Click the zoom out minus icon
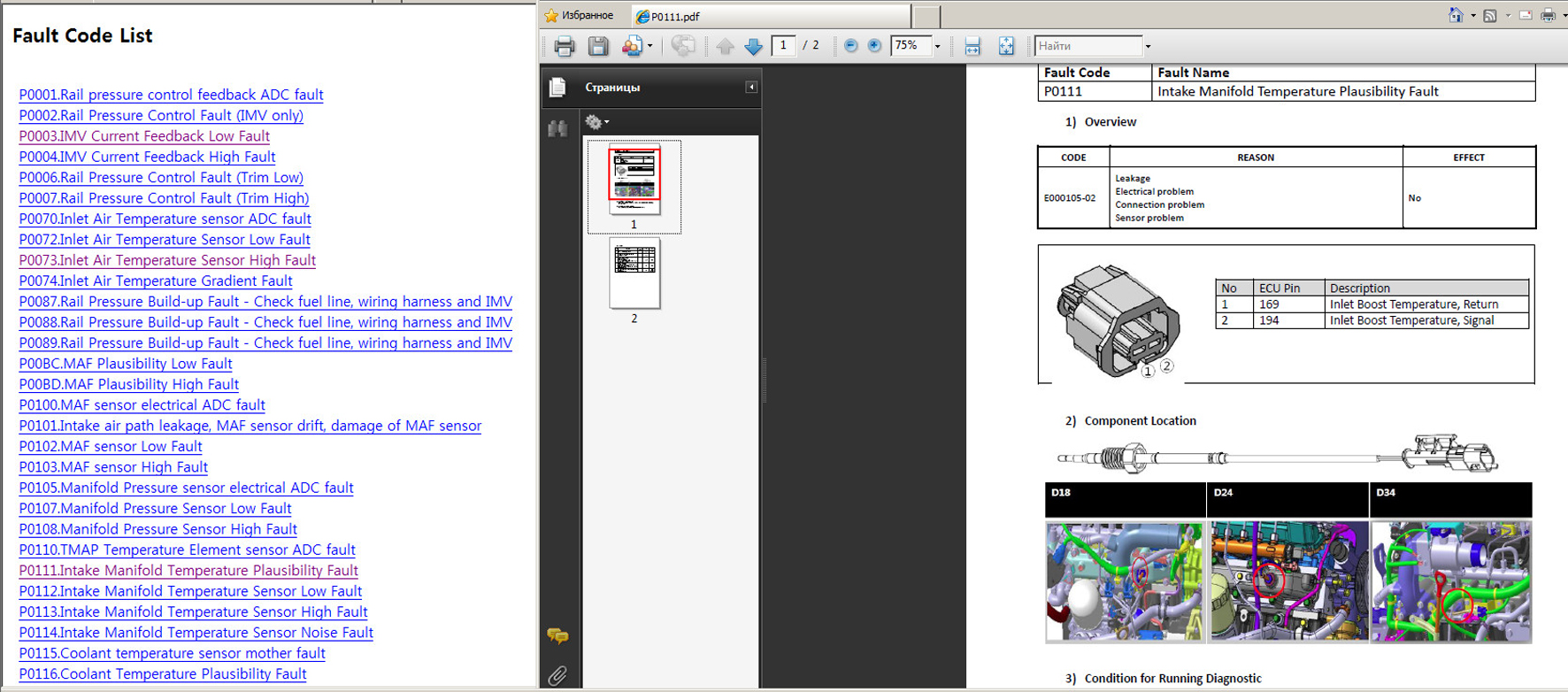Screen dimensions: 1568x692 coord(850,46)
